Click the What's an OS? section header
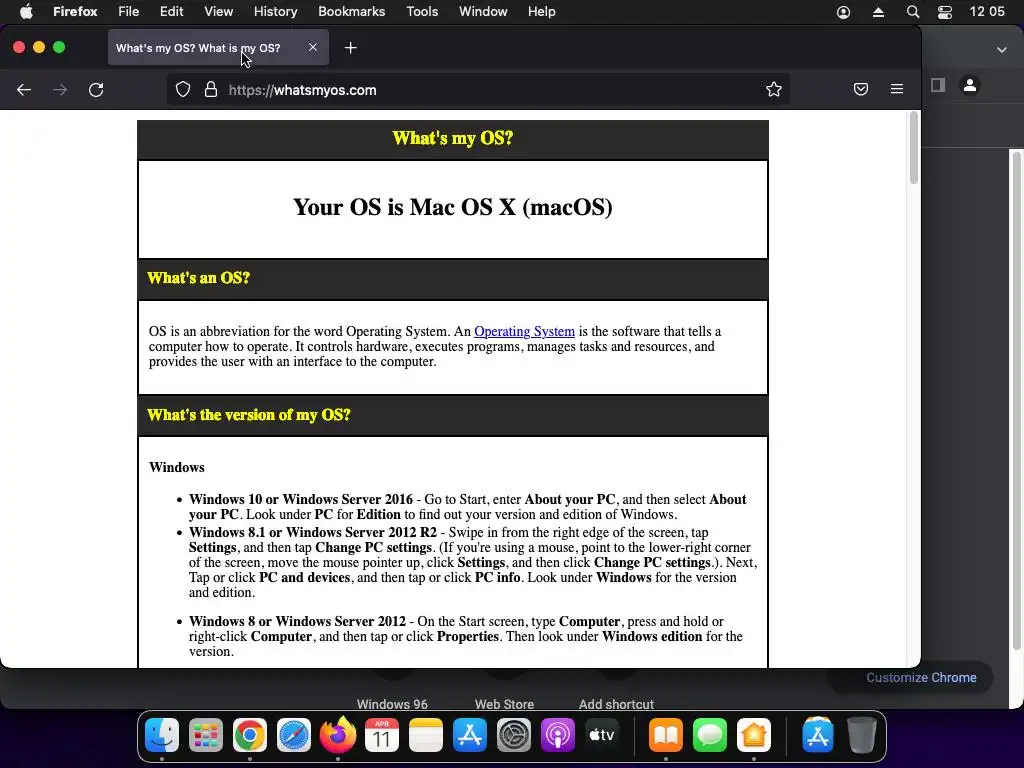Viewport: 1024px width, 768px height. [x=199, y=278]
